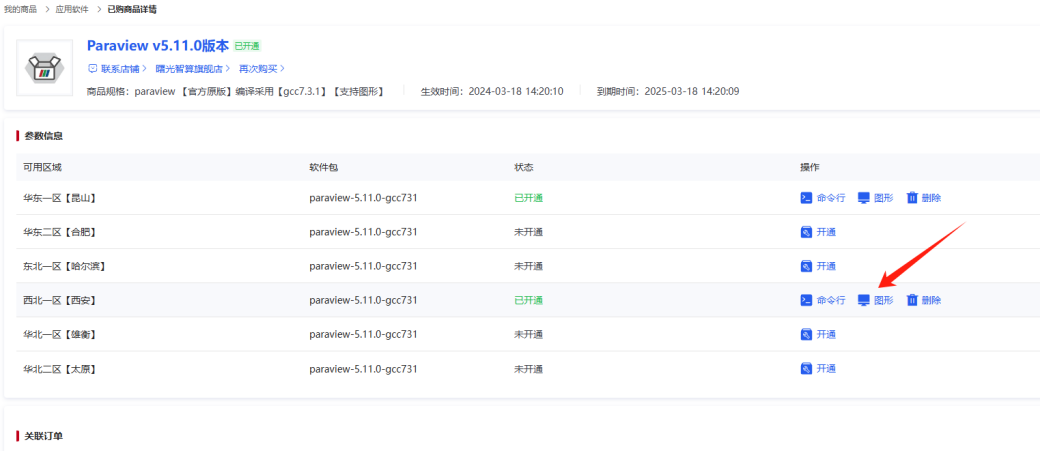Launch 图形 desktop for 华东一区【昆山】

click(876, 198)
